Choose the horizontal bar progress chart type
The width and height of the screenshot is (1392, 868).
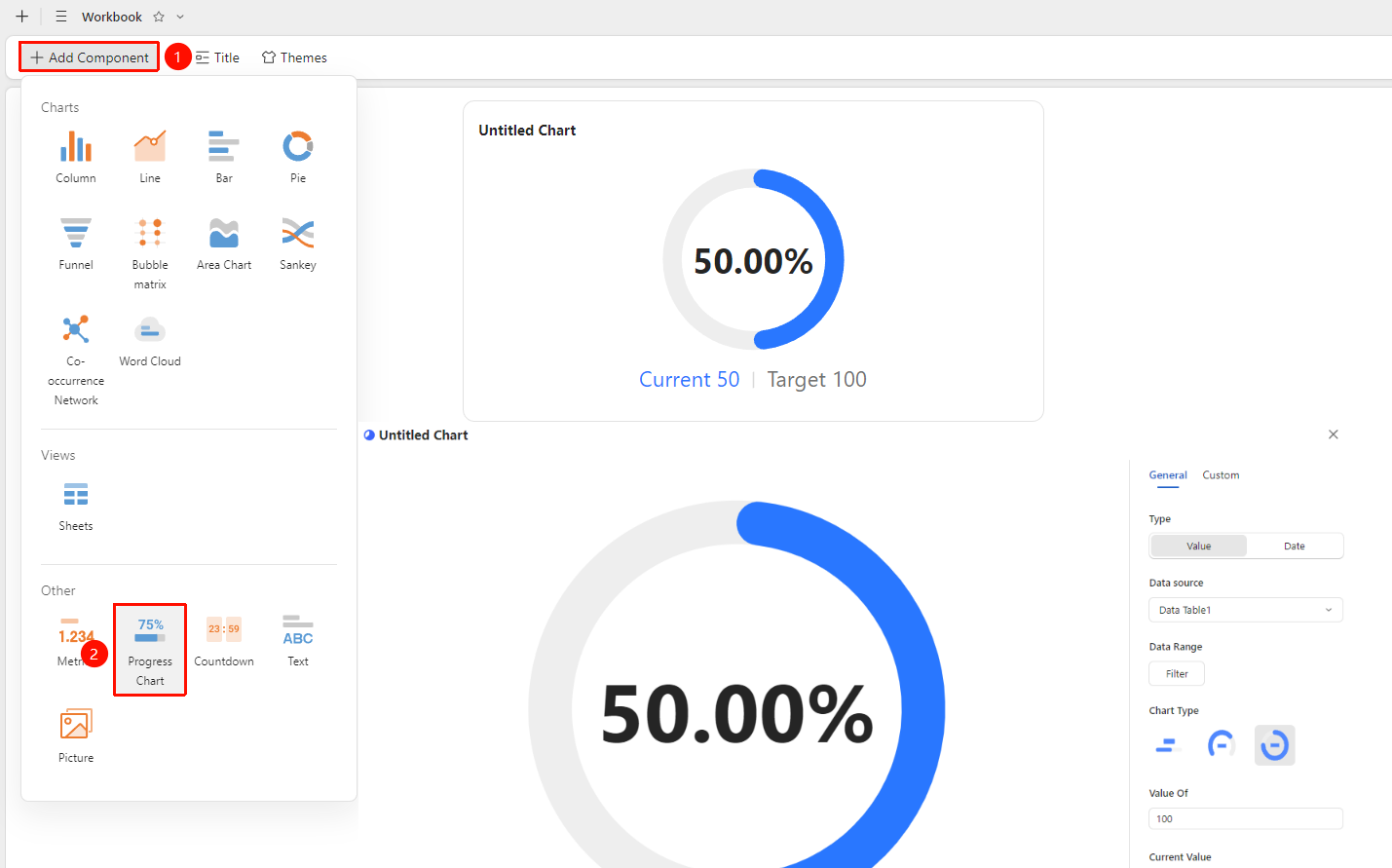(1168, 745)
